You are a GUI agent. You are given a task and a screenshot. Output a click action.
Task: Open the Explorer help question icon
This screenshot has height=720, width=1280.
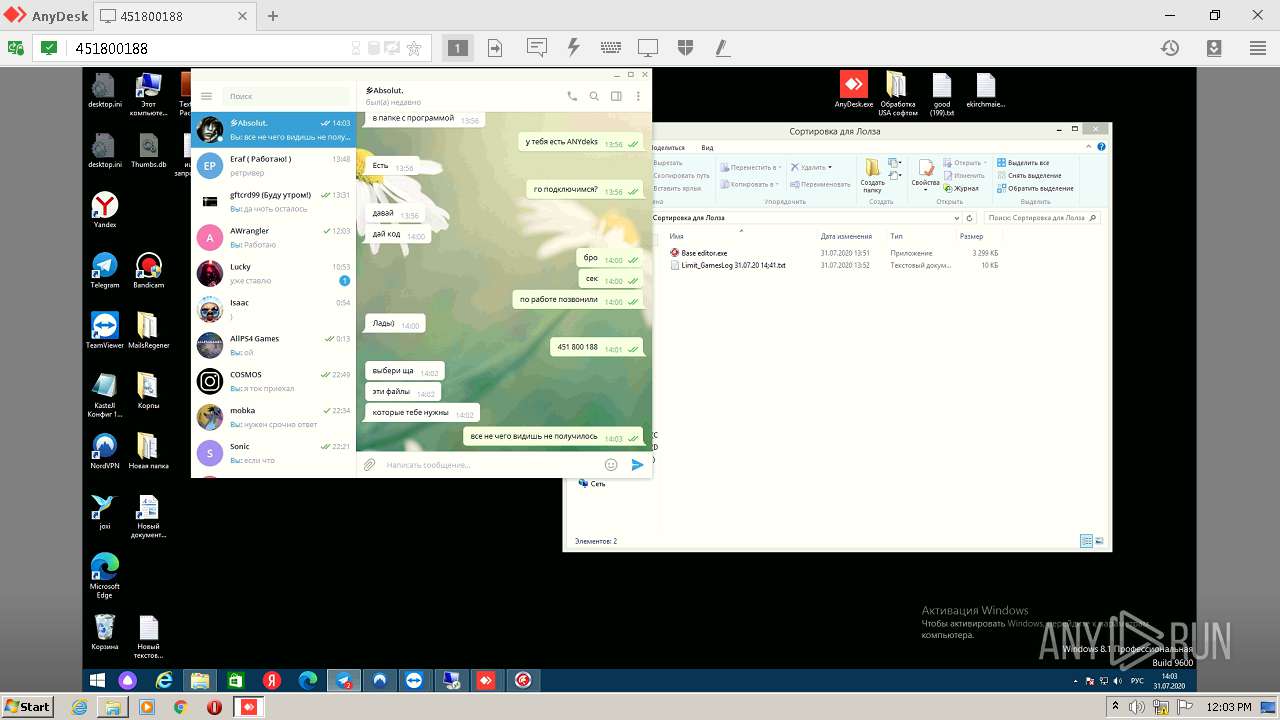tap(1101, 147)
